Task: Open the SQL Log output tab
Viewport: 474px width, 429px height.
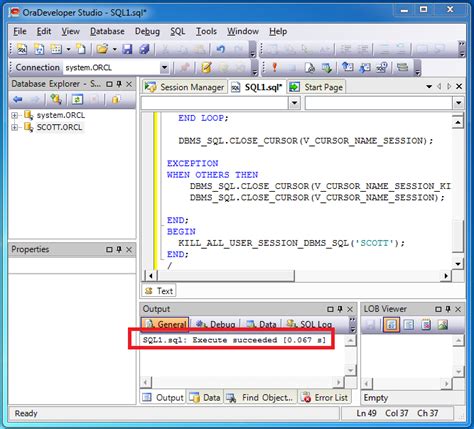Action: pos(309,324)
